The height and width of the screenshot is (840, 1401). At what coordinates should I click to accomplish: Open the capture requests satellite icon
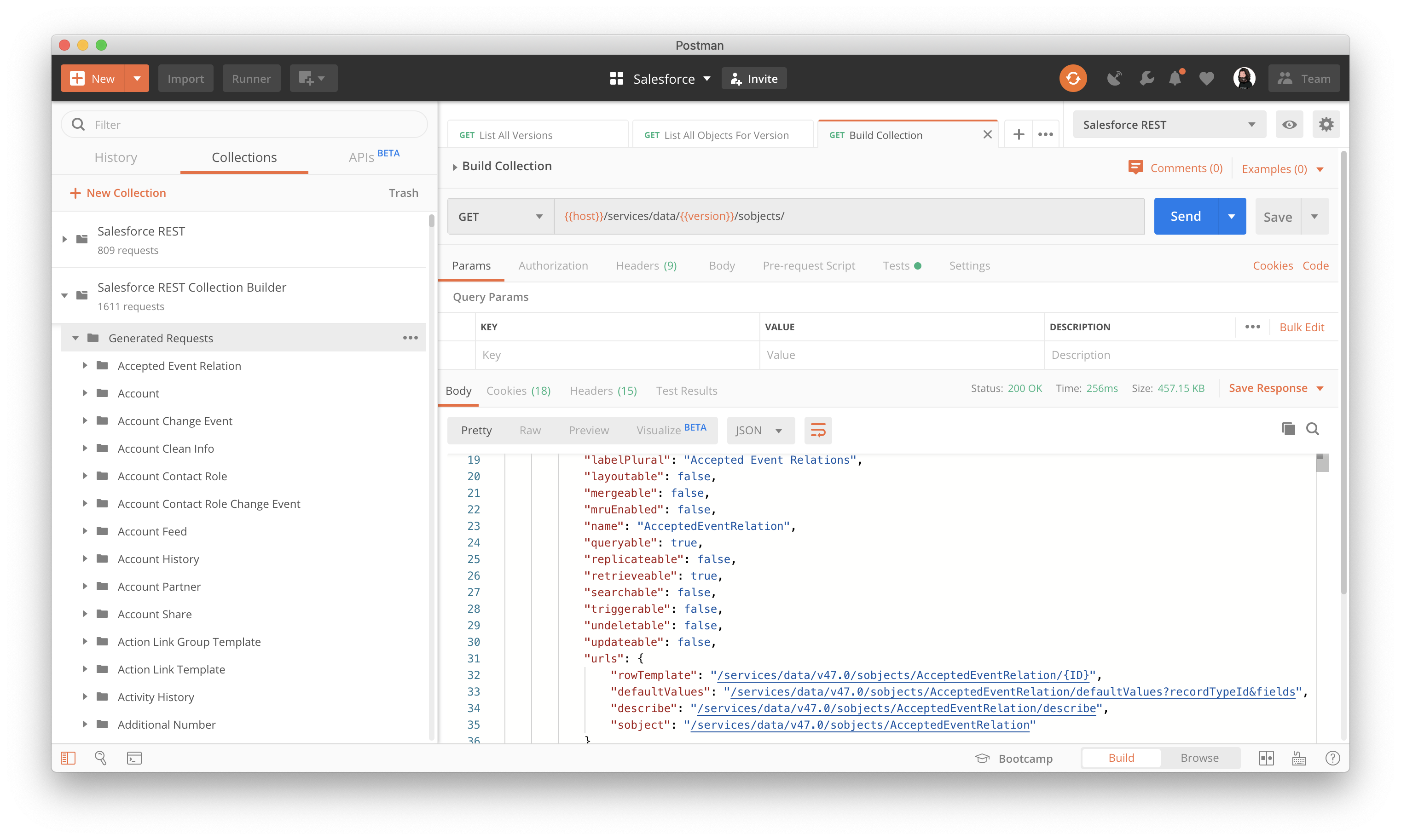pos(1114,78)
